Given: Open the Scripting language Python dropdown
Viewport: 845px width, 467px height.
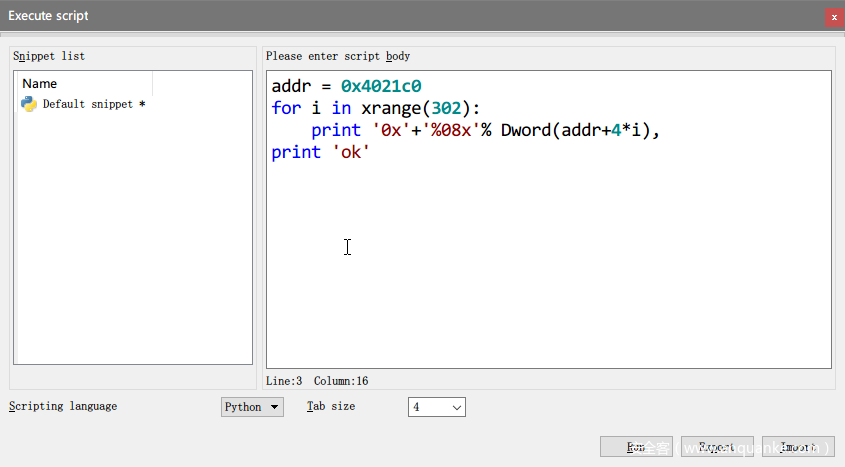Looking at the screenshot, I should 252,407.
